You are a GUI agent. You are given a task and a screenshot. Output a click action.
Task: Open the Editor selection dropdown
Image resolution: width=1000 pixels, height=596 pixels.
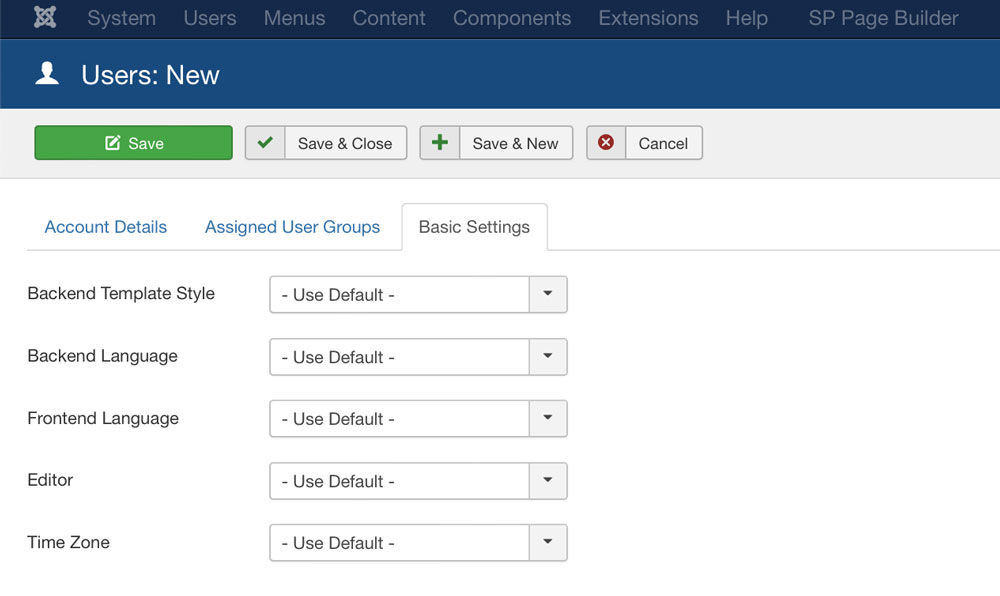547,481
